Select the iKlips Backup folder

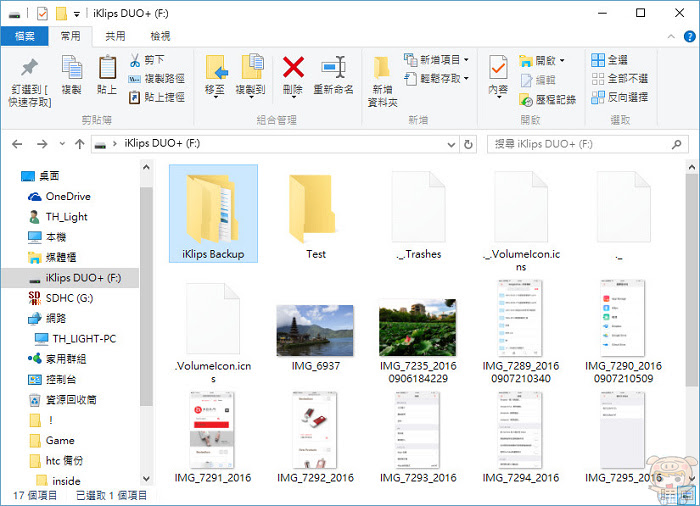click(213, 213)
